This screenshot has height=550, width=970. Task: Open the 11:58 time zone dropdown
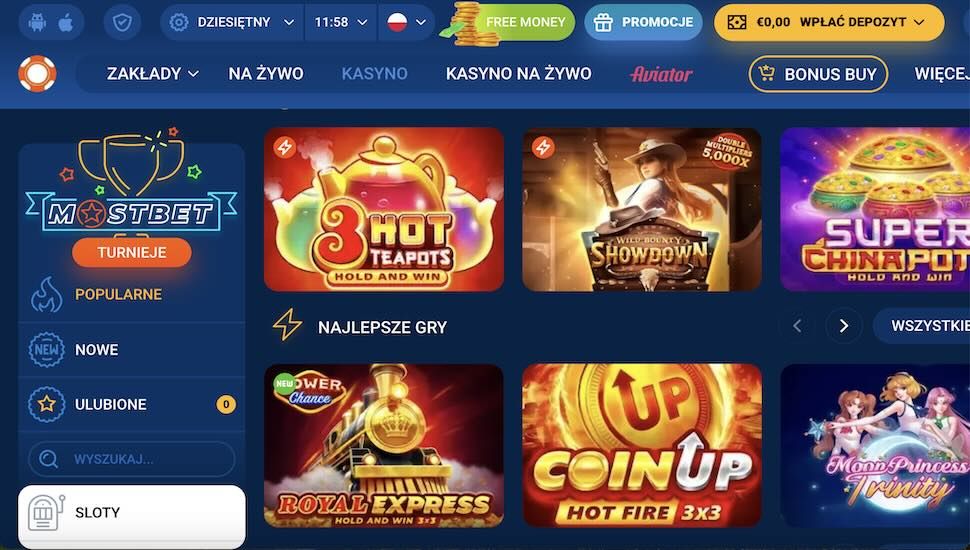[341, 22]
